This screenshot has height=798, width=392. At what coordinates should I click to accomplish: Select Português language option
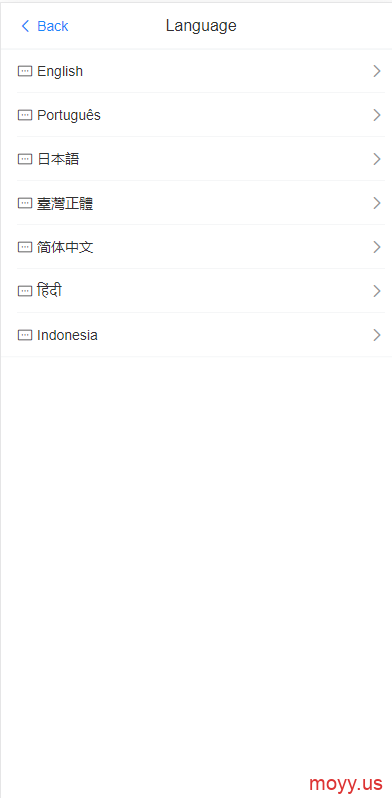pos(196,115)
